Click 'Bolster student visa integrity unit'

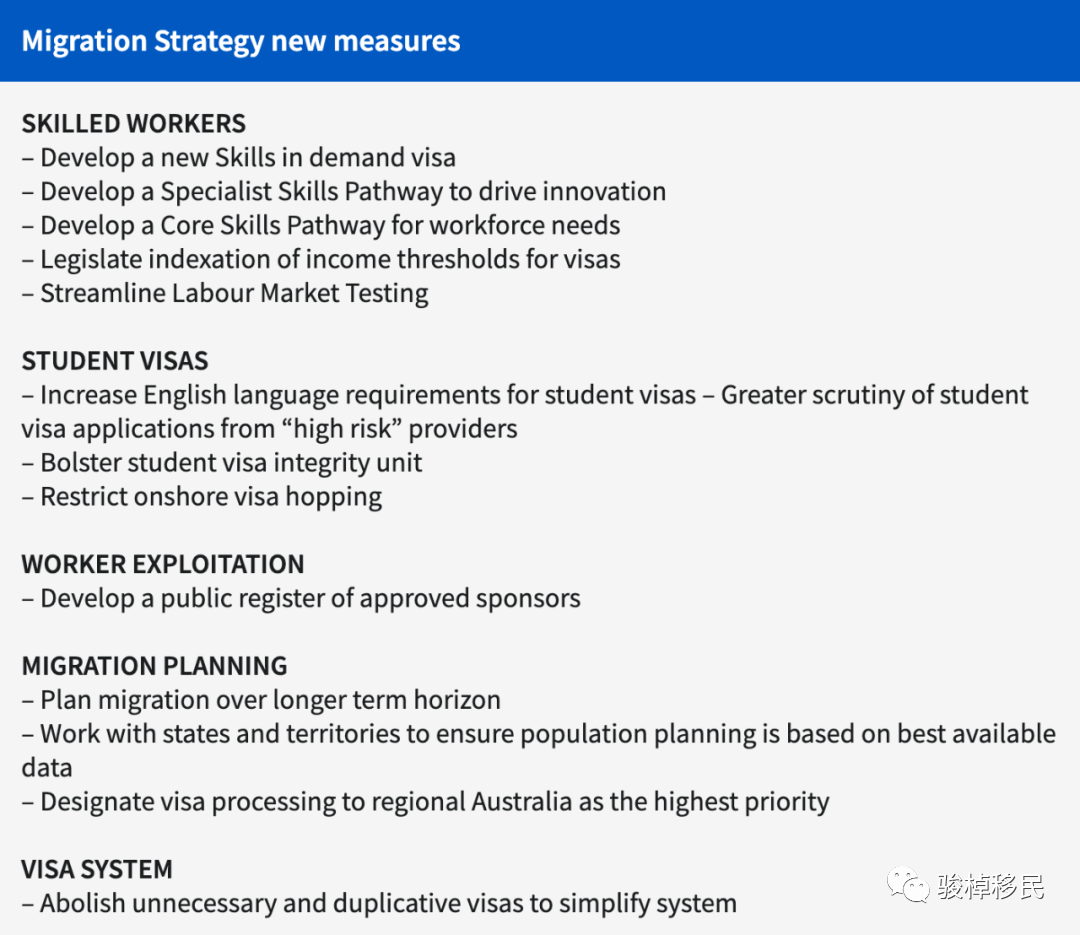(x=222, y=463)
